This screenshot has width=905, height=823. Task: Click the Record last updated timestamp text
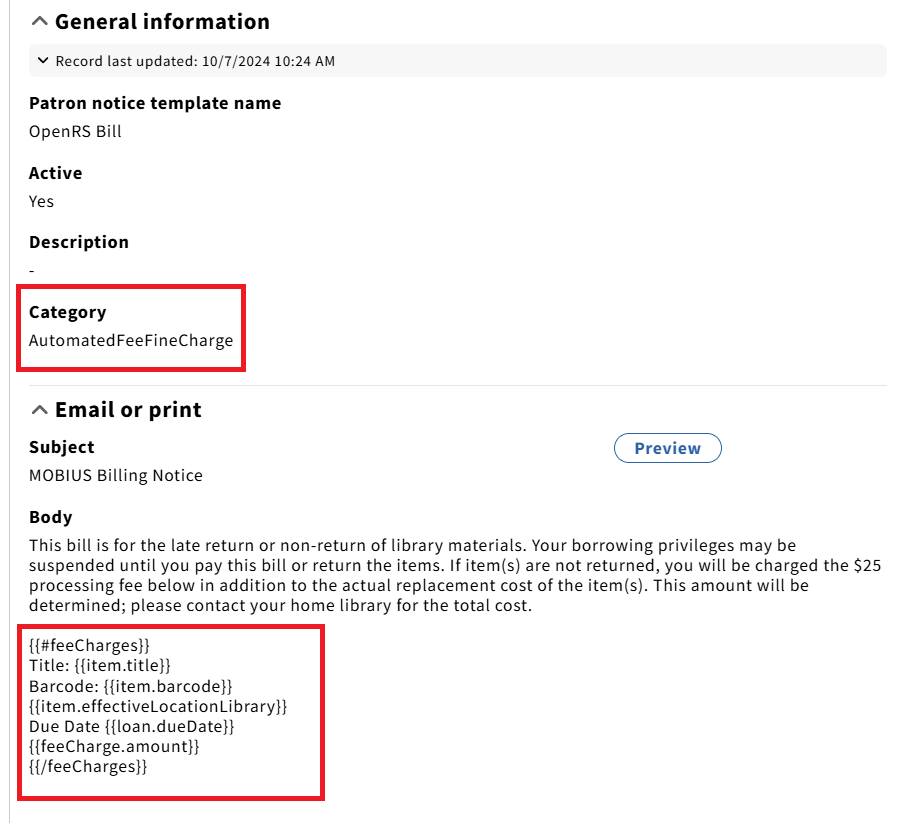195,61
